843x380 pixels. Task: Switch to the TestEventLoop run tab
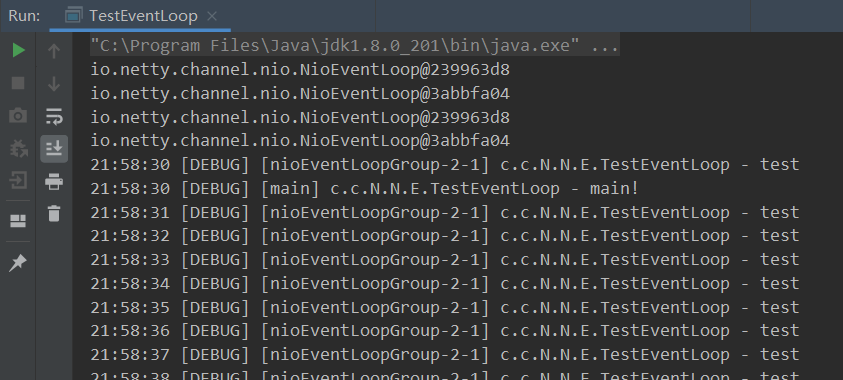point(140,16)
